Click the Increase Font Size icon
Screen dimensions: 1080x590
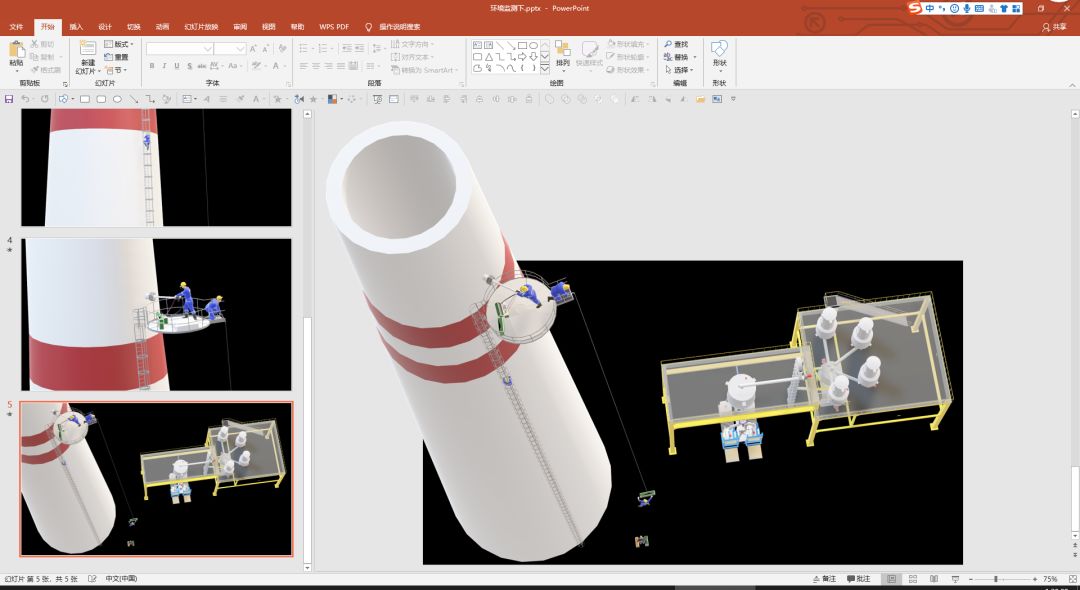click(x=253, y=49)
